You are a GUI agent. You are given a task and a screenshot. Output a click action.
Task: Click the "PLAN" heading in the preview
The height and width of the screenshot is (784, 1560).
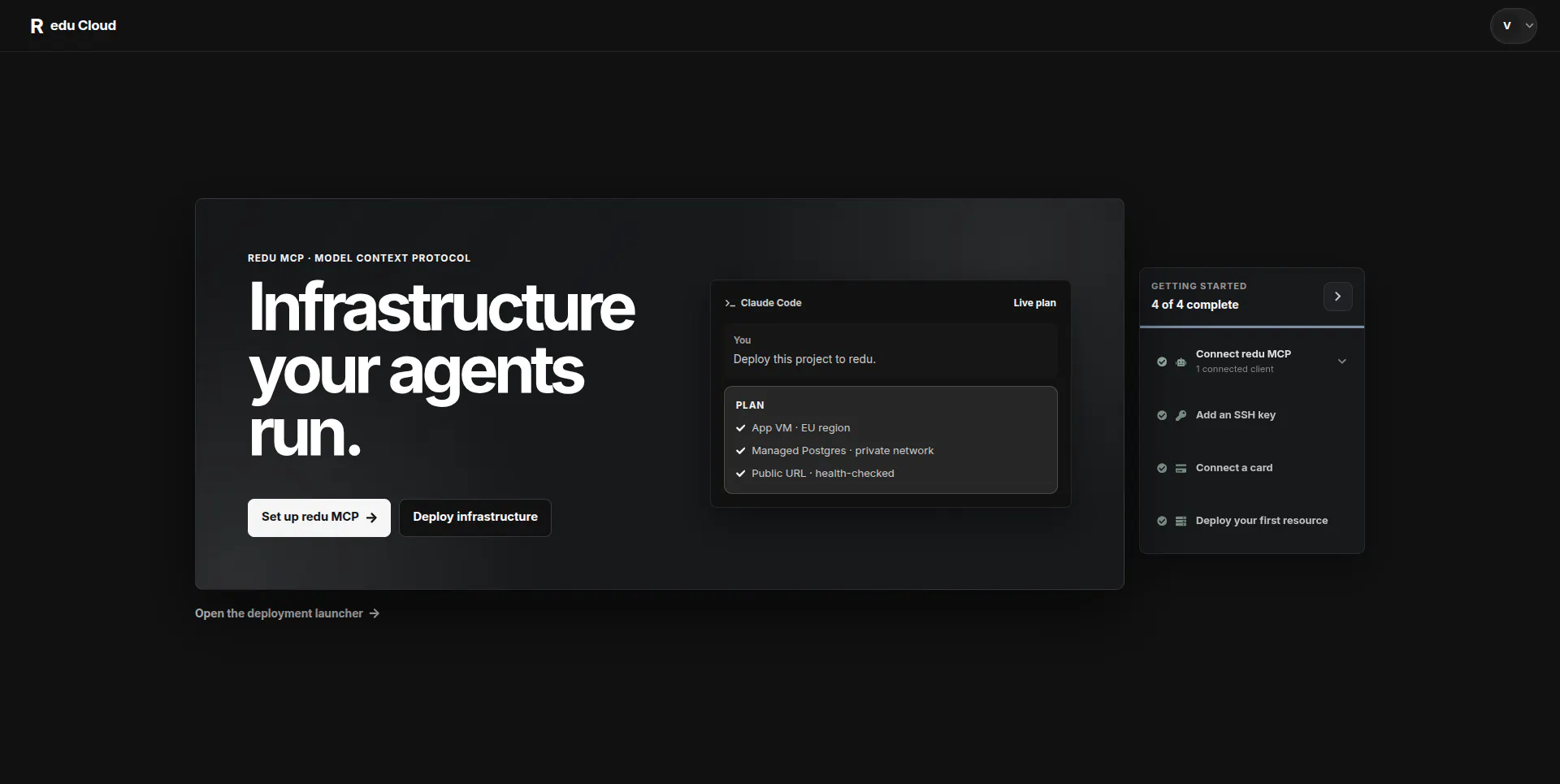[750, 405]
